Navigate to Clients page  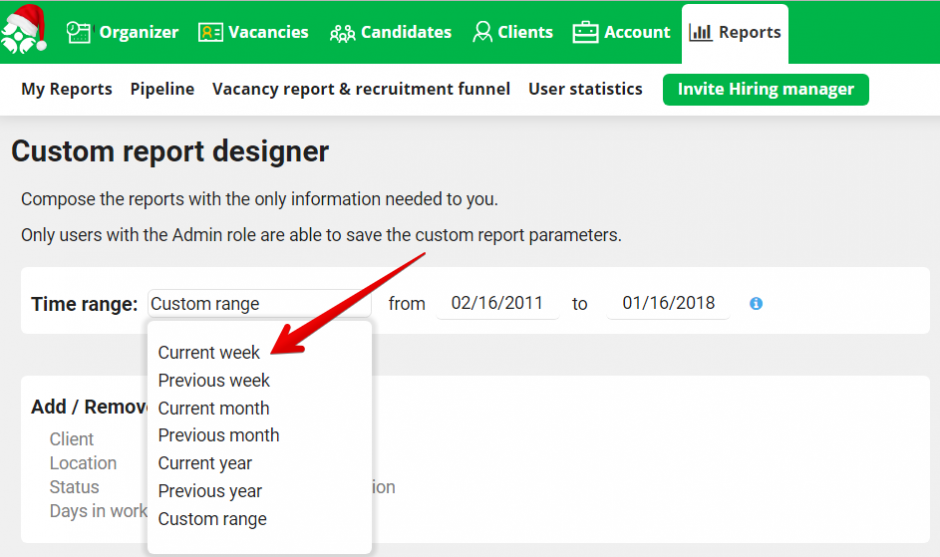point(512,32)
